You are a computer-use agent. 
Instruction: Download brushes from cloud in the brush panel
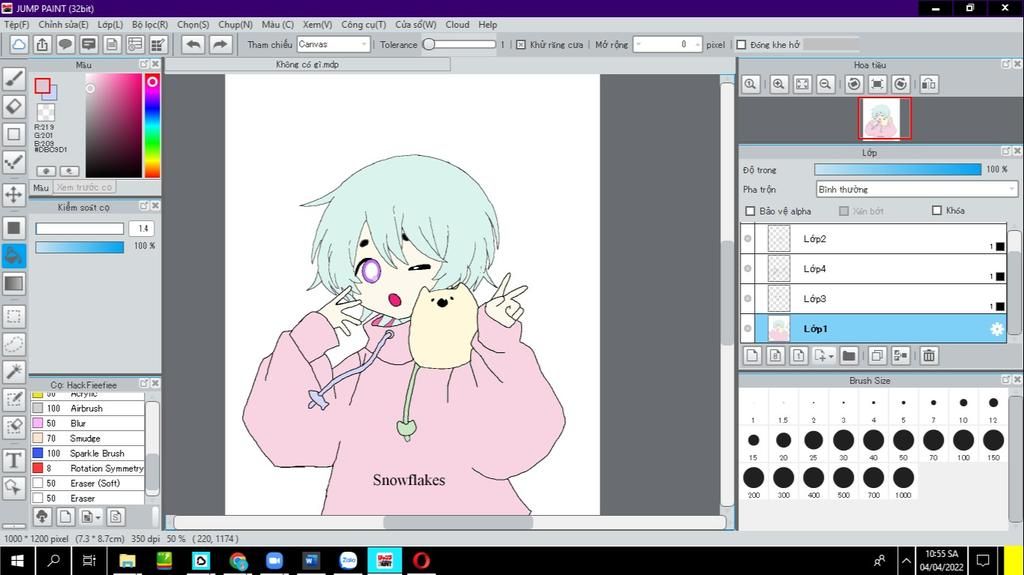coord(42,517)
